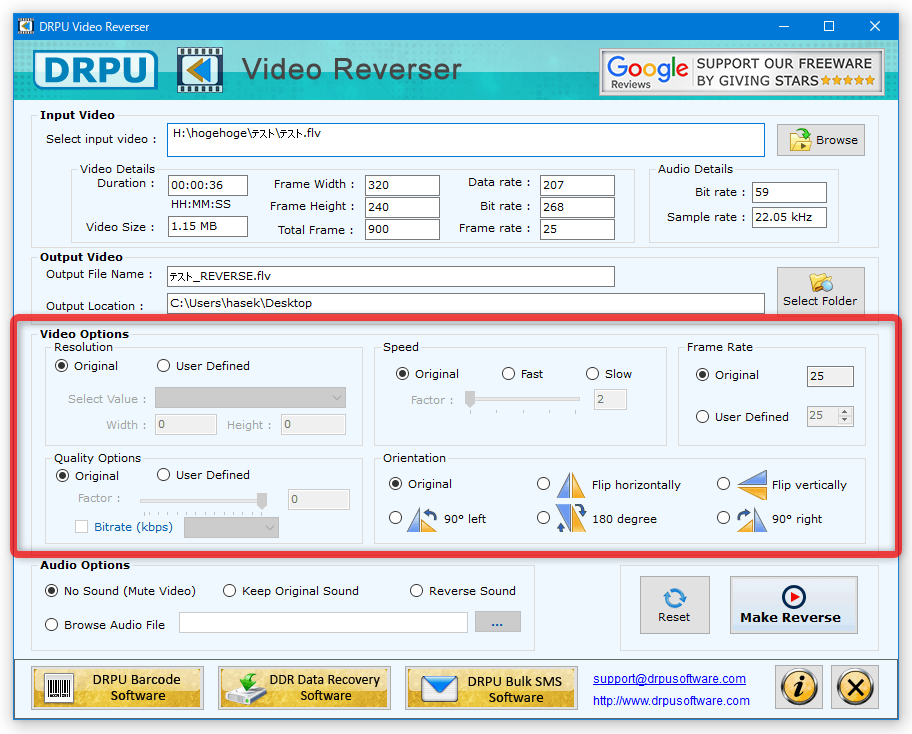Open DDR Data Recovery Software promo
This screenshot has width=912, height=734.
[304, 687]
